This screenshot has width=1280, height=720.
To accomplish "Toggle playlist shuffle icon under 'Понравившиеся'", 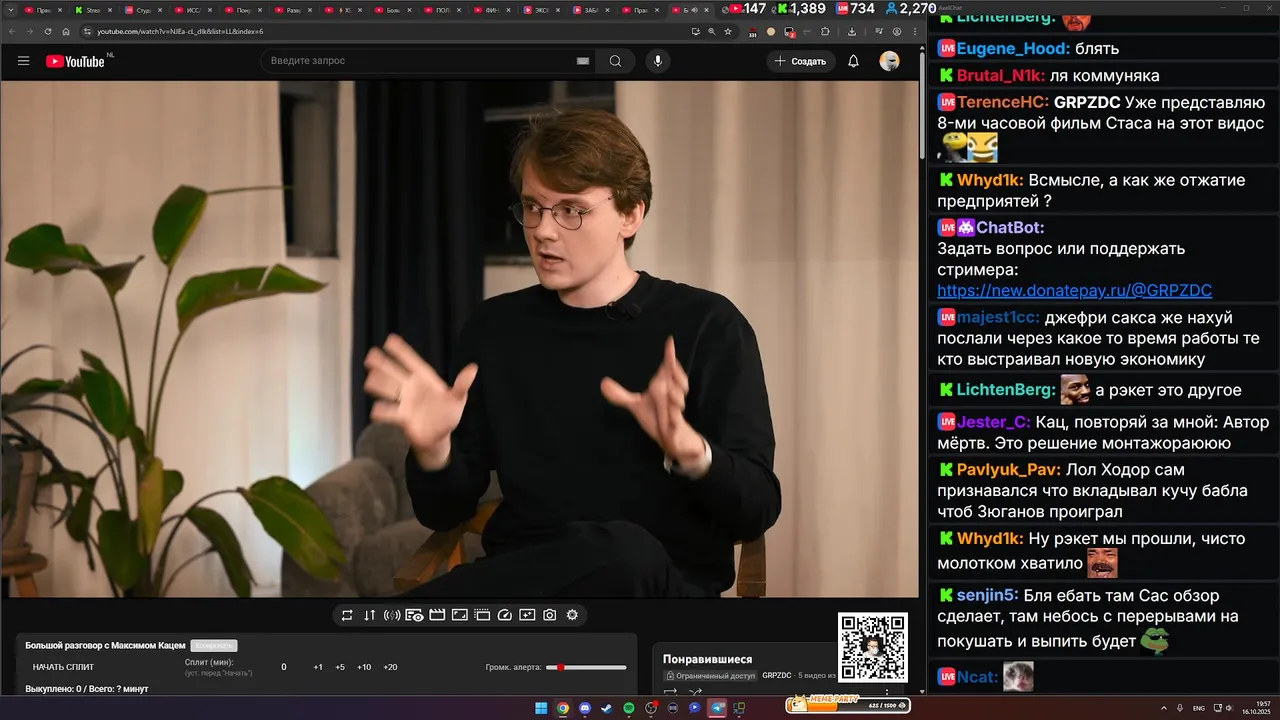I will [x=695, y=692].
